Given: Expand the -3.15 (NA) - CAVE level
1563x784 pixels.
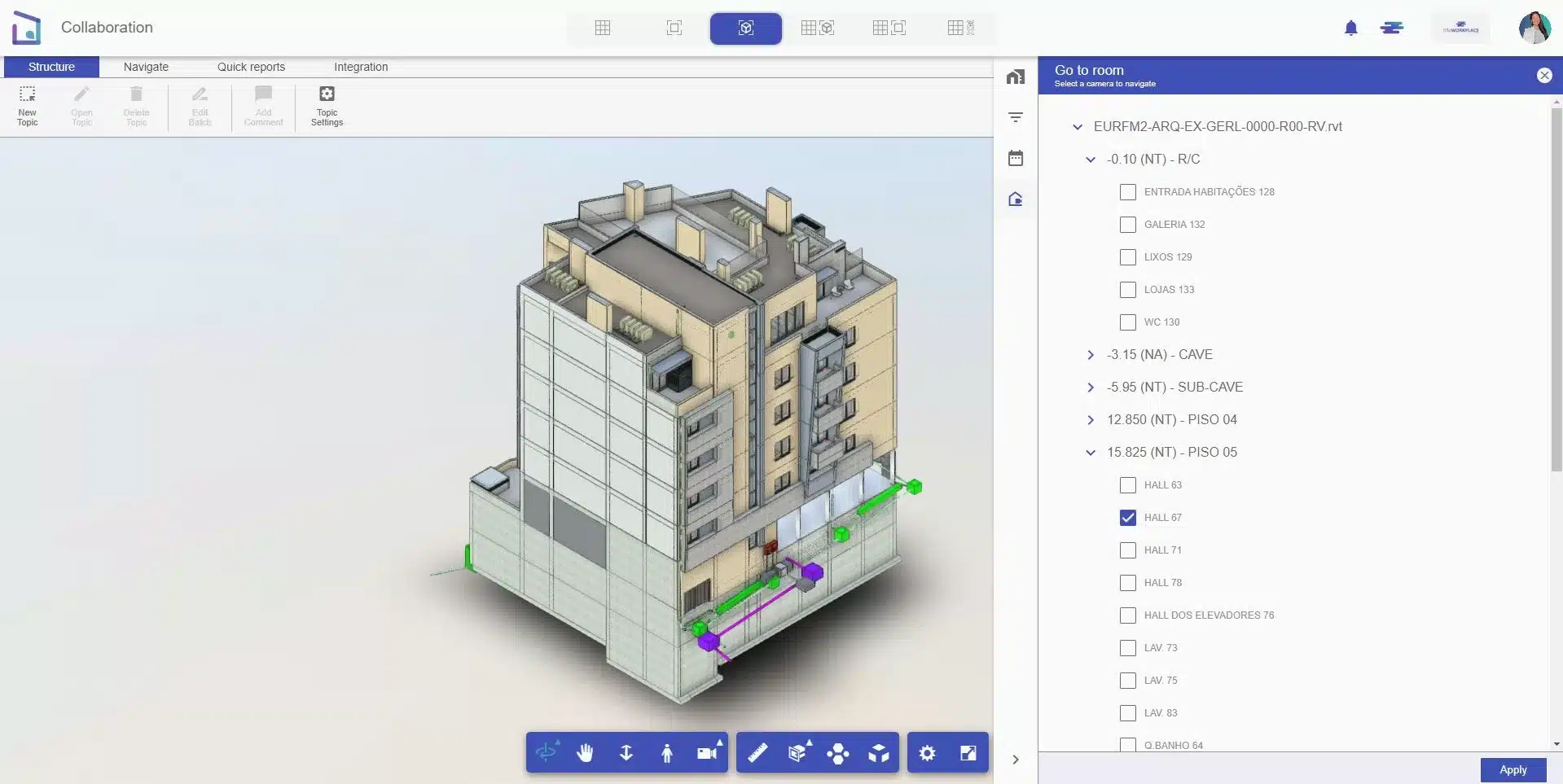Looking at the screenshot, I should pyautogui.click(x=1091, y=354).
